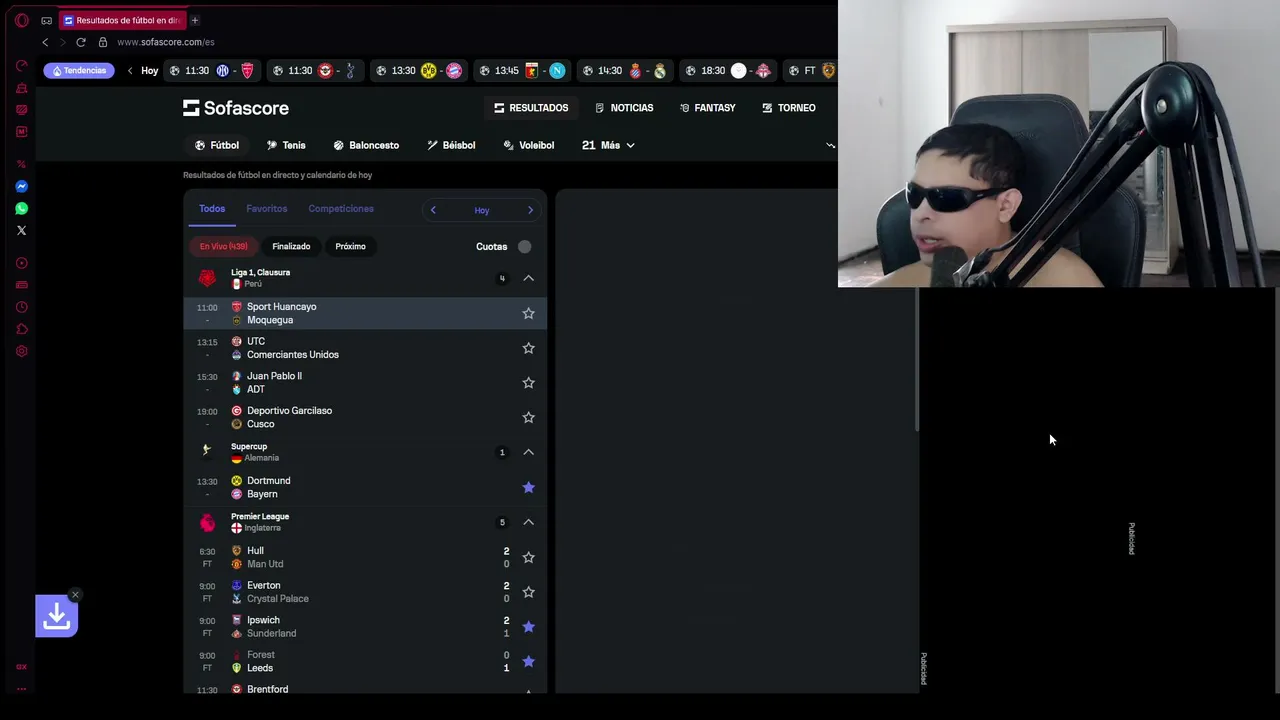Open the Opera menu logo
Image resolution: width=1280 pixels, height=720 pixels.
(21, 20)
